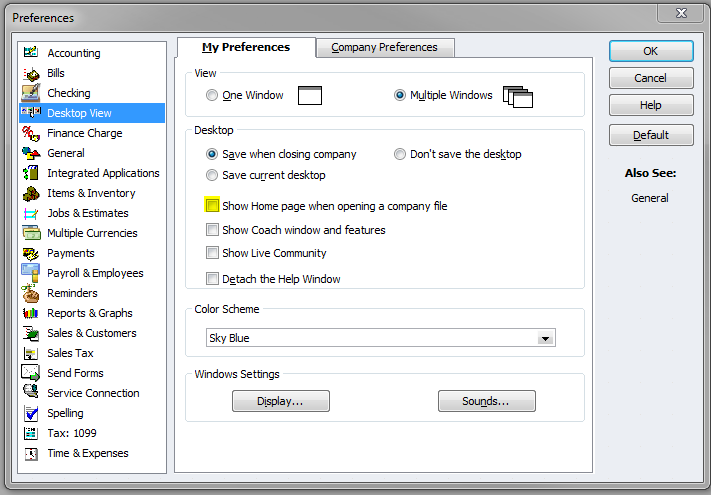Viewport: 711px width, 495px height.
Task: Click the Cancel button
Action: tap(651, 78)
